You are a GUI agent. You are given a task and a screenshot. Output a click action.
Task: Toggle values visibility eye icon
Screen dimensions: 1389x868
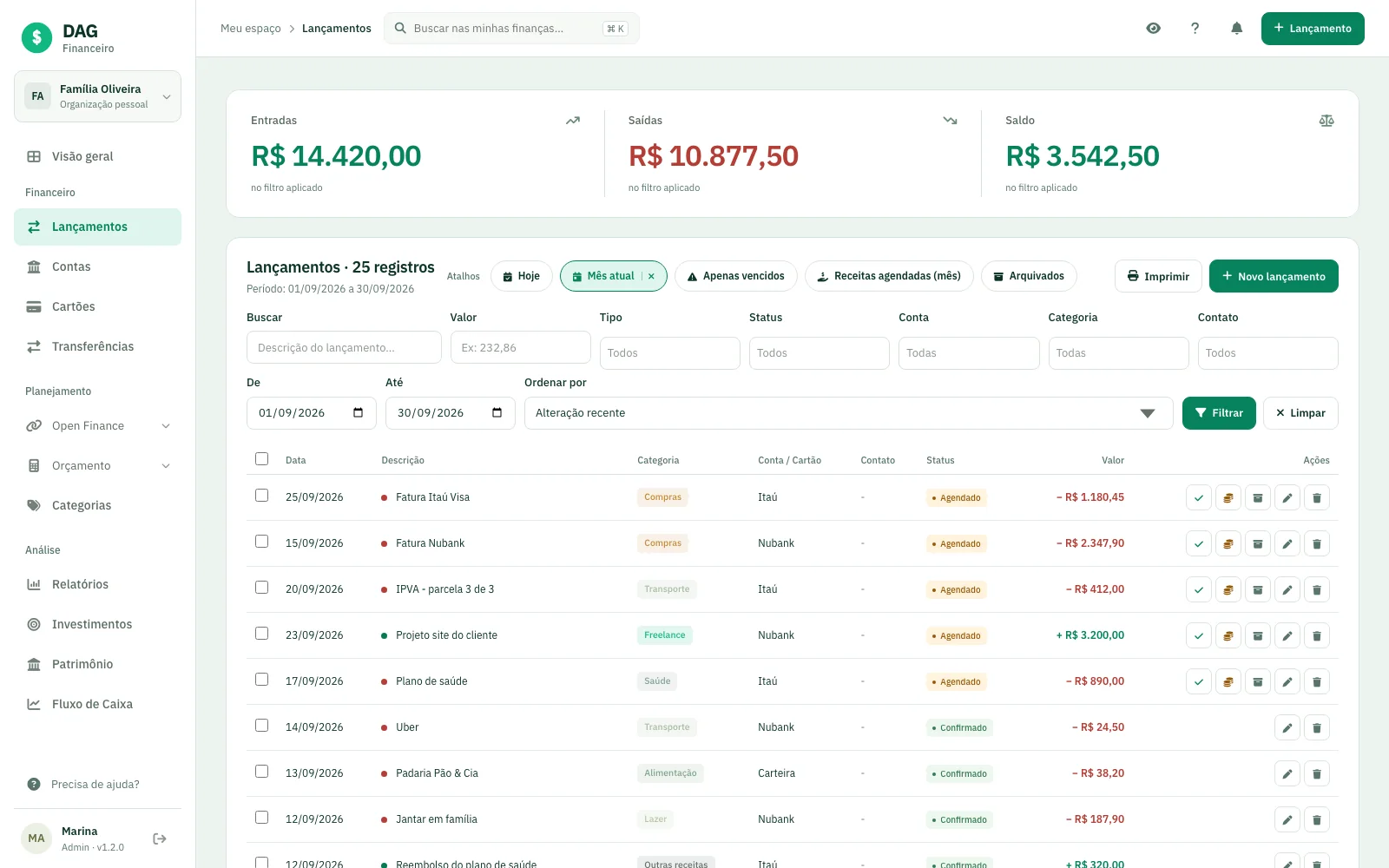pos(1154,29)
